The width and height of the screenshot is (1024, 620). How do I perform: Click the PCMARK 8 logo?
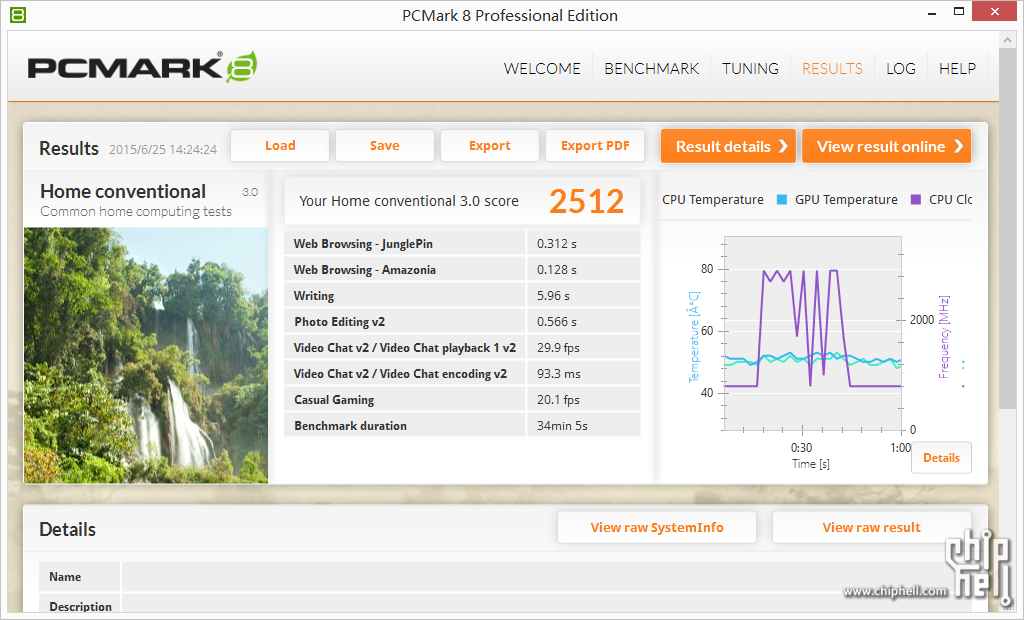pos(142,67)
